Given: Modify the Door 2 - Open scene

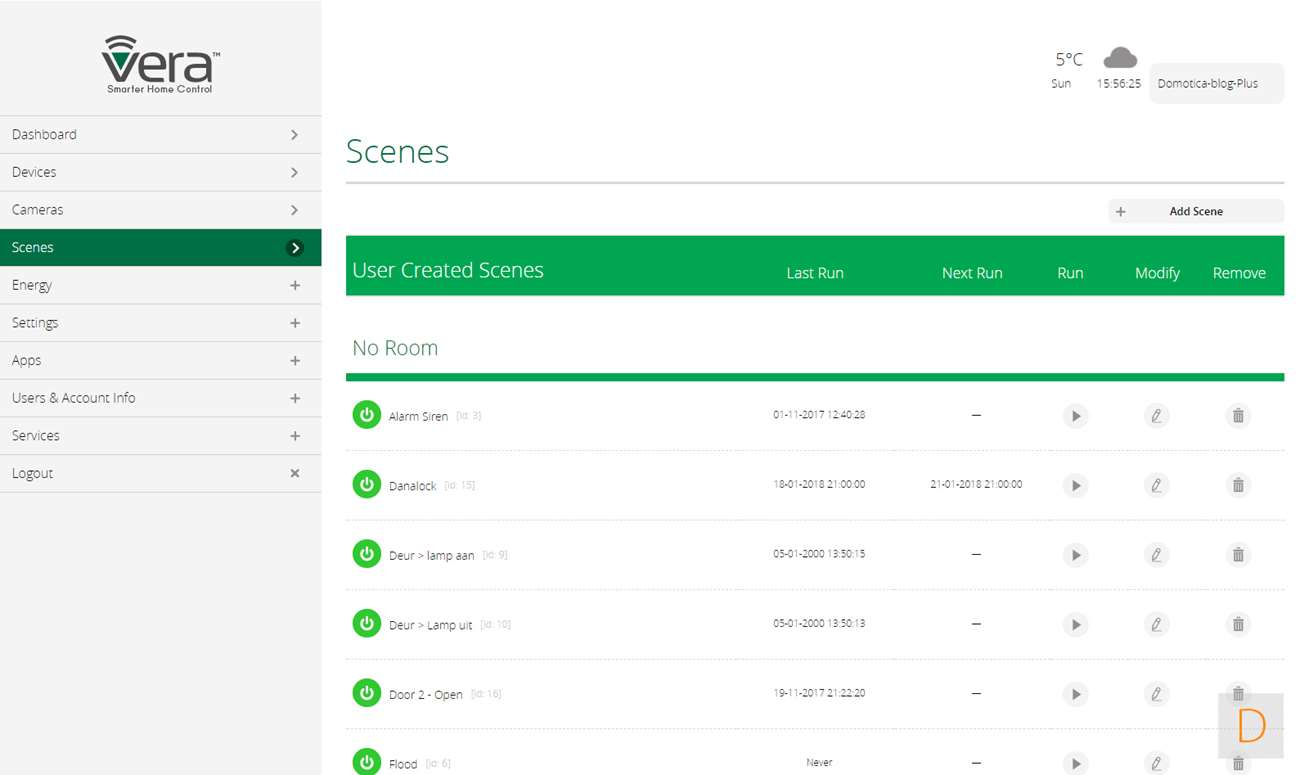Looking at the screenshot, I should [1156, 694].
